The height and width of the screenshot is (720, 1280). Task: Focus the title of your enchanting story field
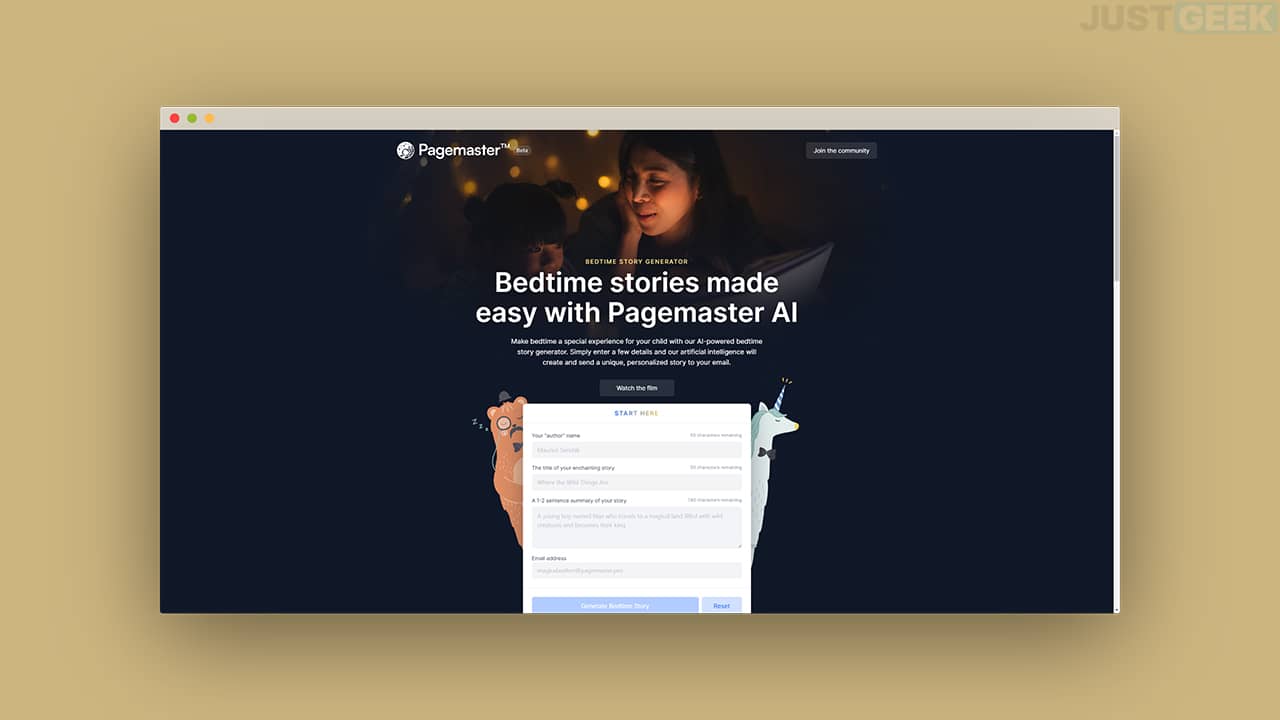[x=637, y=482]
